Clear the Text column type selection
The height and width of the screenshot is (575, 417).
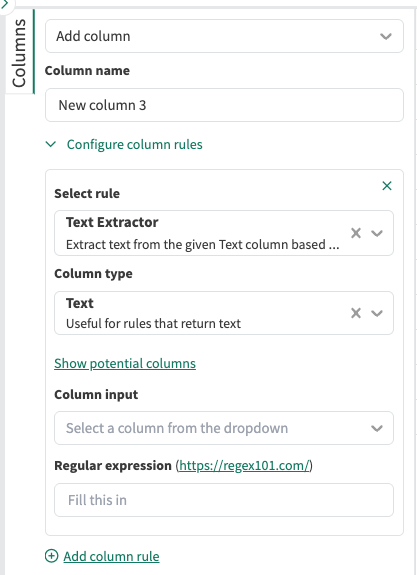click(x=356, y=313)
